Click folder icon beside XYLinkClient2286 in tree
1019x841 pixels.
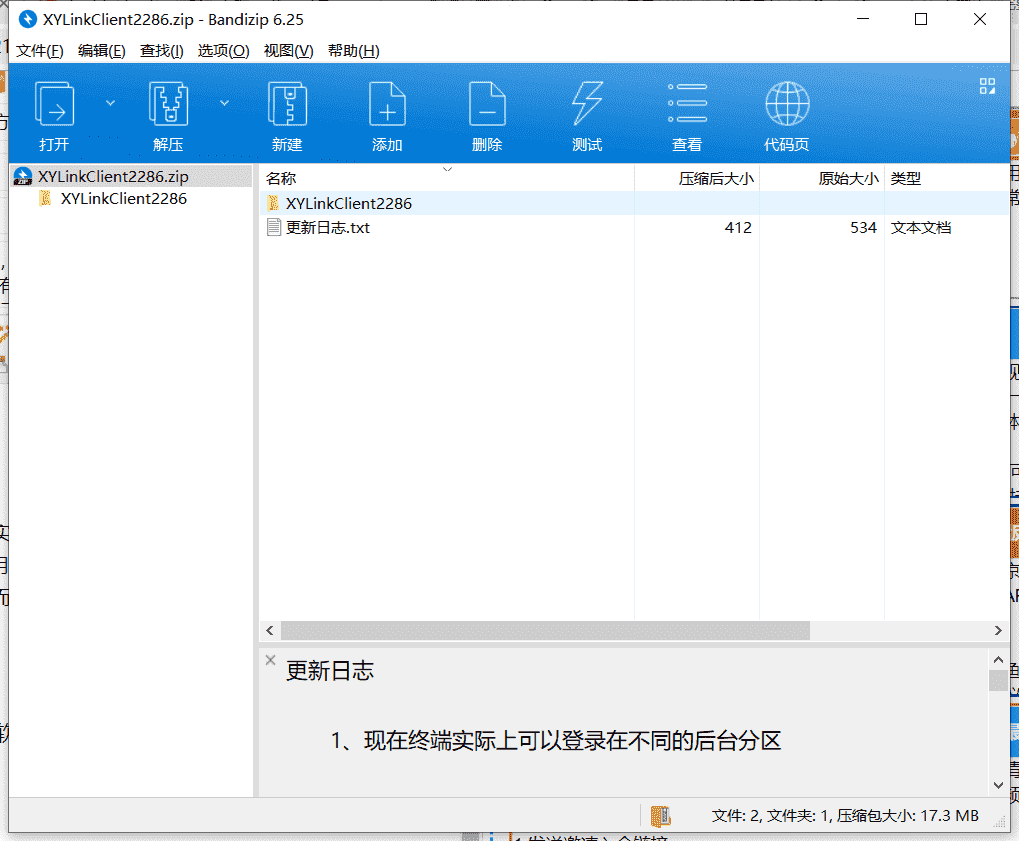45,198
